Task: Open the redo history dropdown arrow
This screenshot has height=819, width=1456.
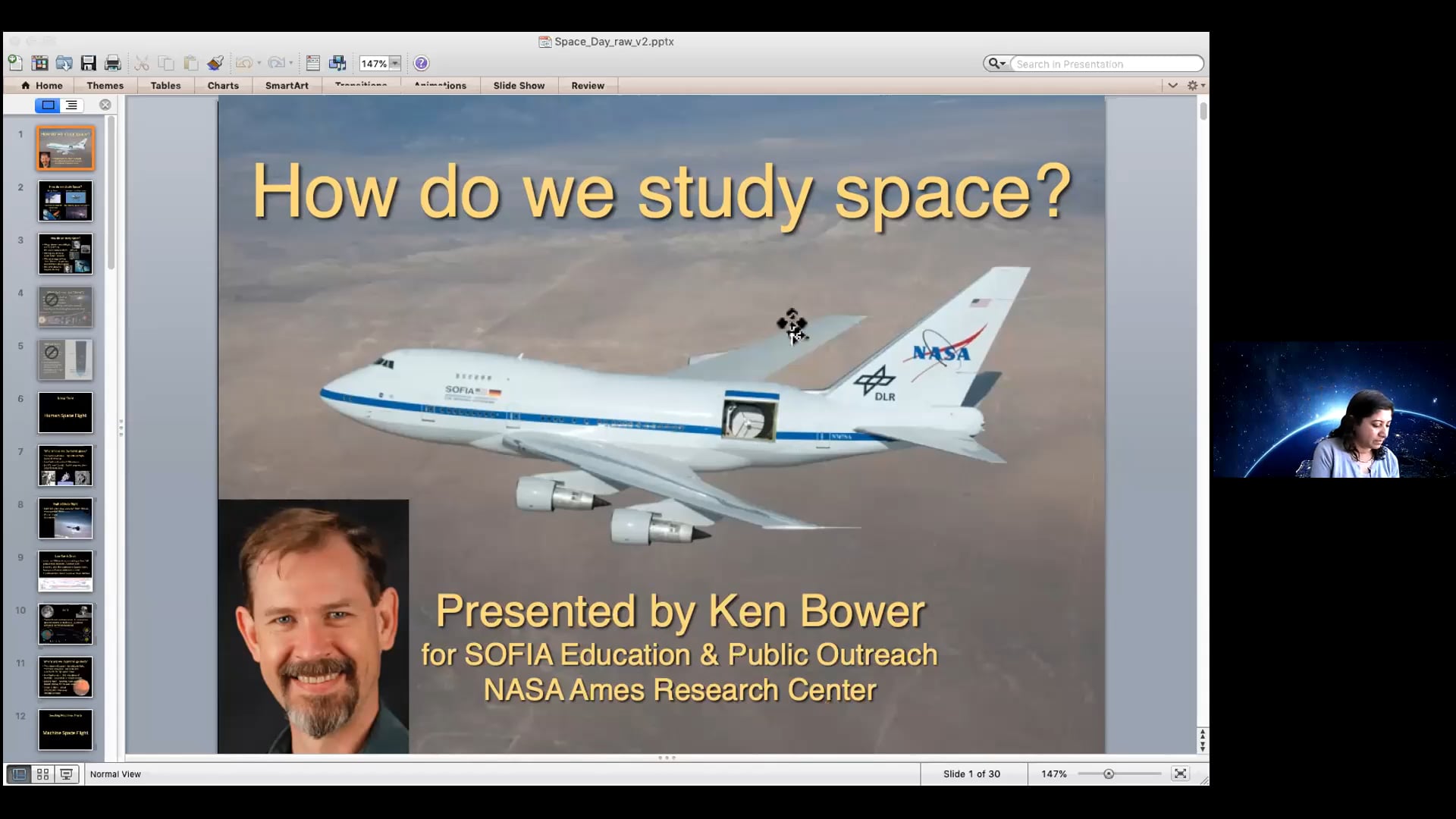Action: pos(291,63)
